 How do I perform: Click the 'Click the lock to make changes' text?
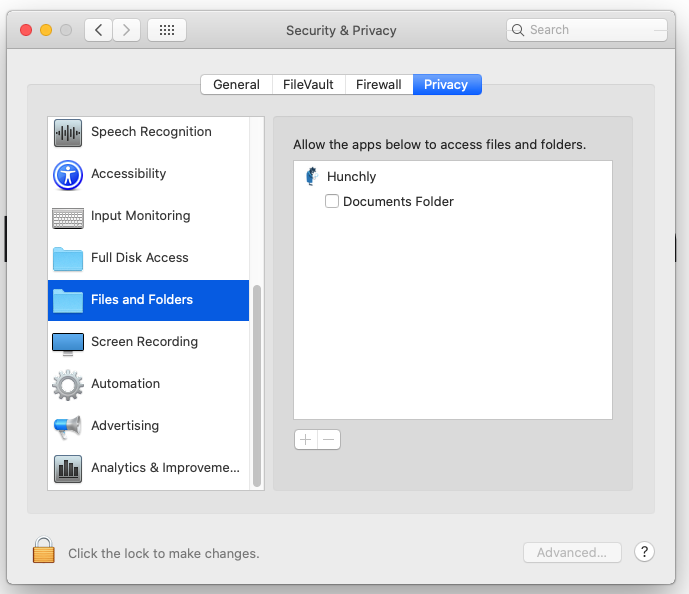[x=164, y=554]
